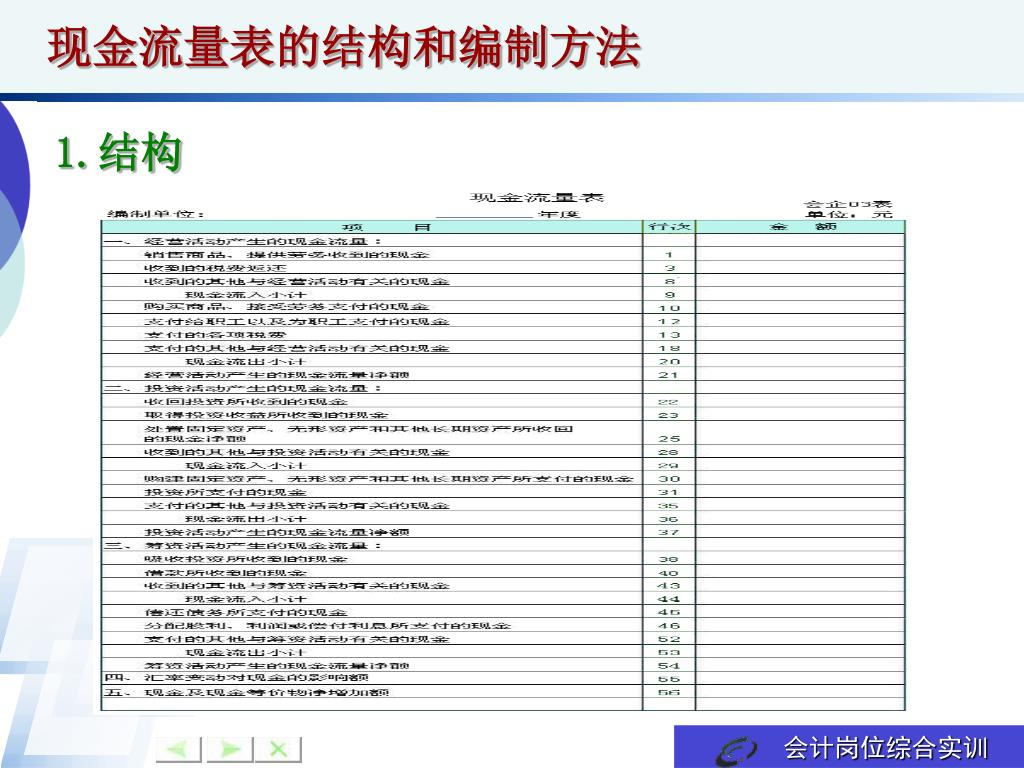1024x768 pixels.
Task: Select row 支付的其他与经营活动有关的现金
Action: [x=503, y=348]
